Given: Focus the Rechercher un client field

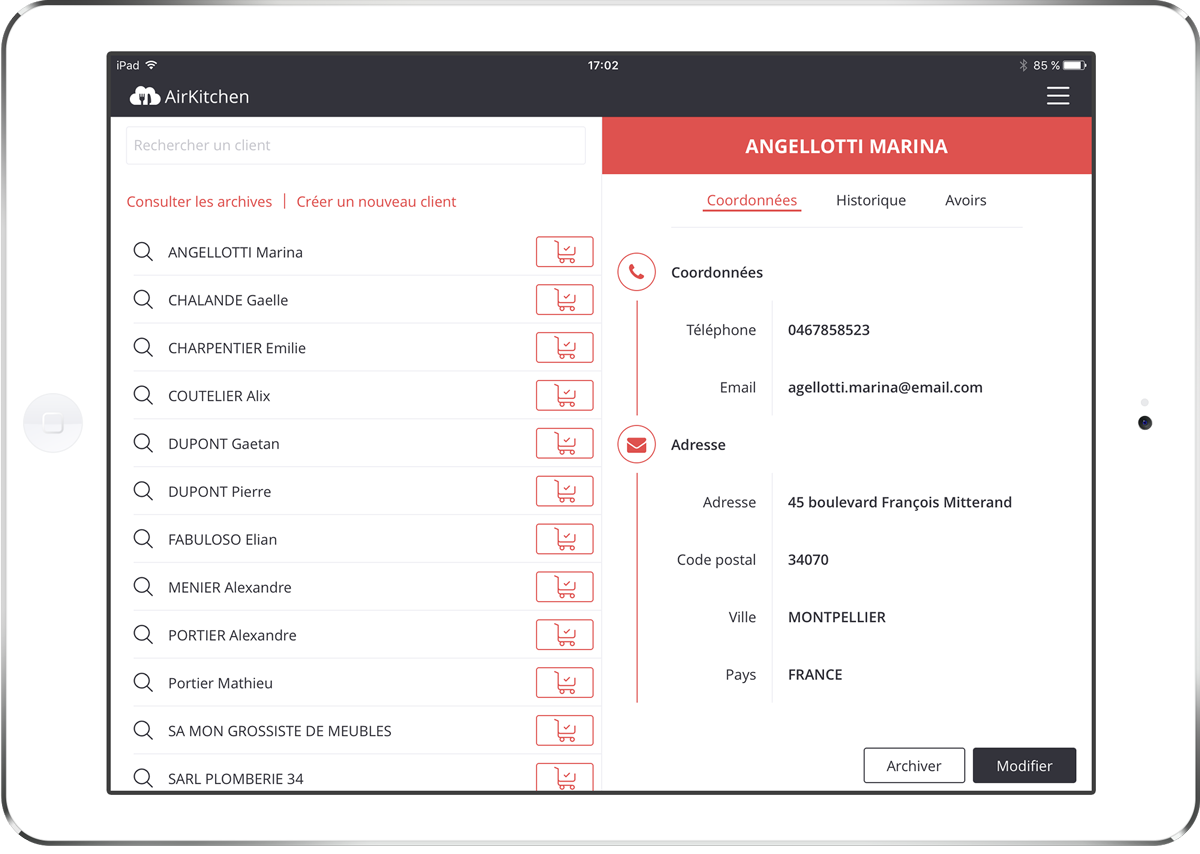Looking at the screenshot, I should (x=356, y=145).
